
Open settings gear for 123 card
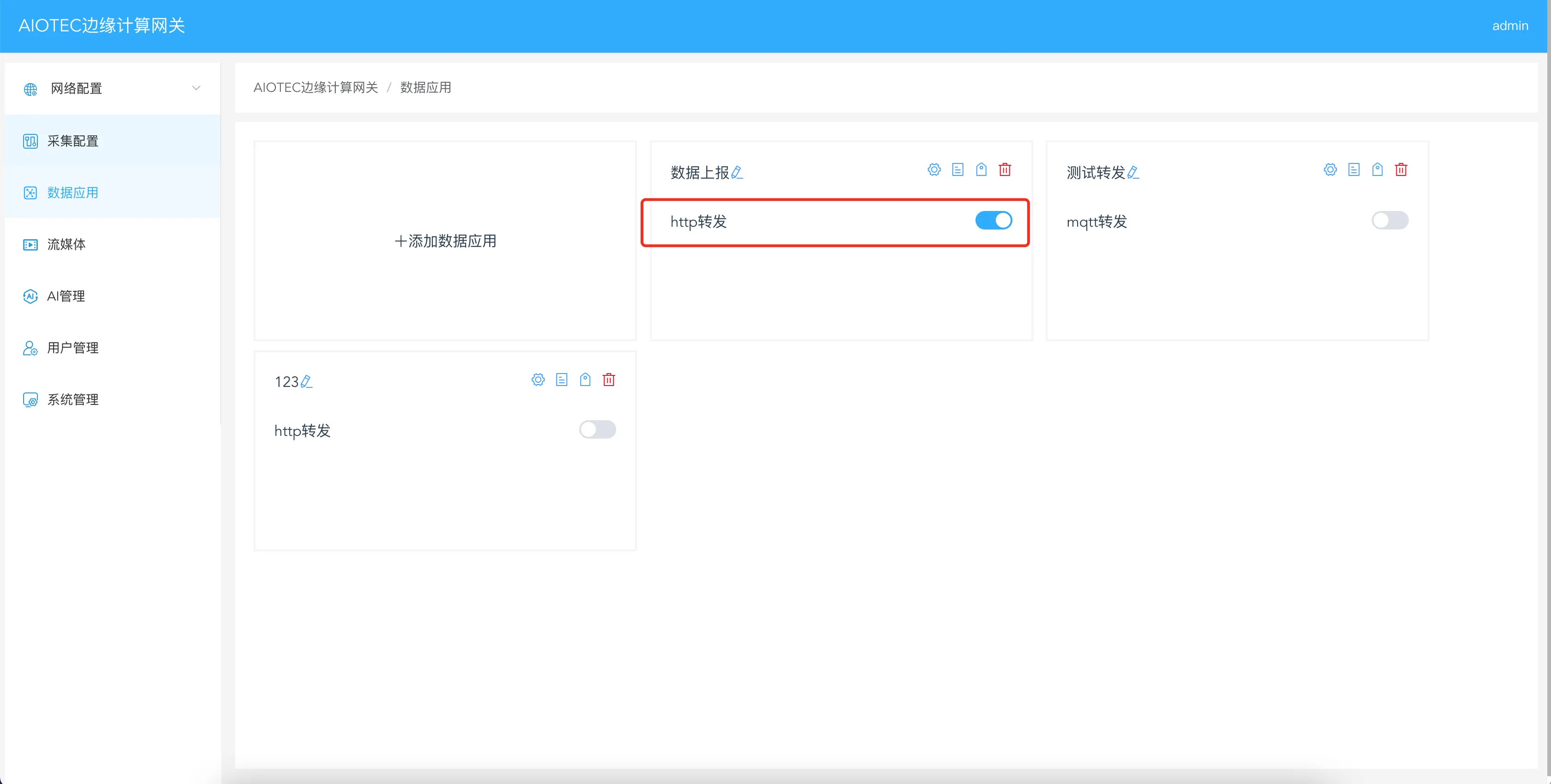point(538,380)
